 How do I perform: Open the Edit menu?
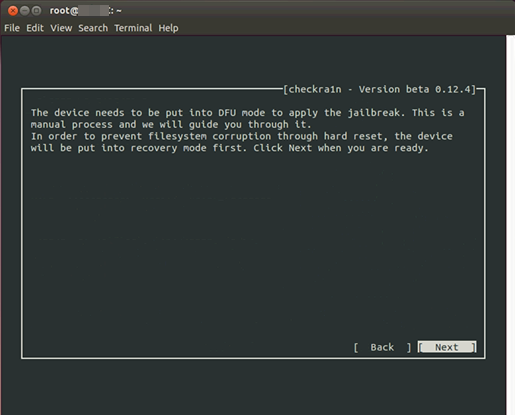click(35, 28)
